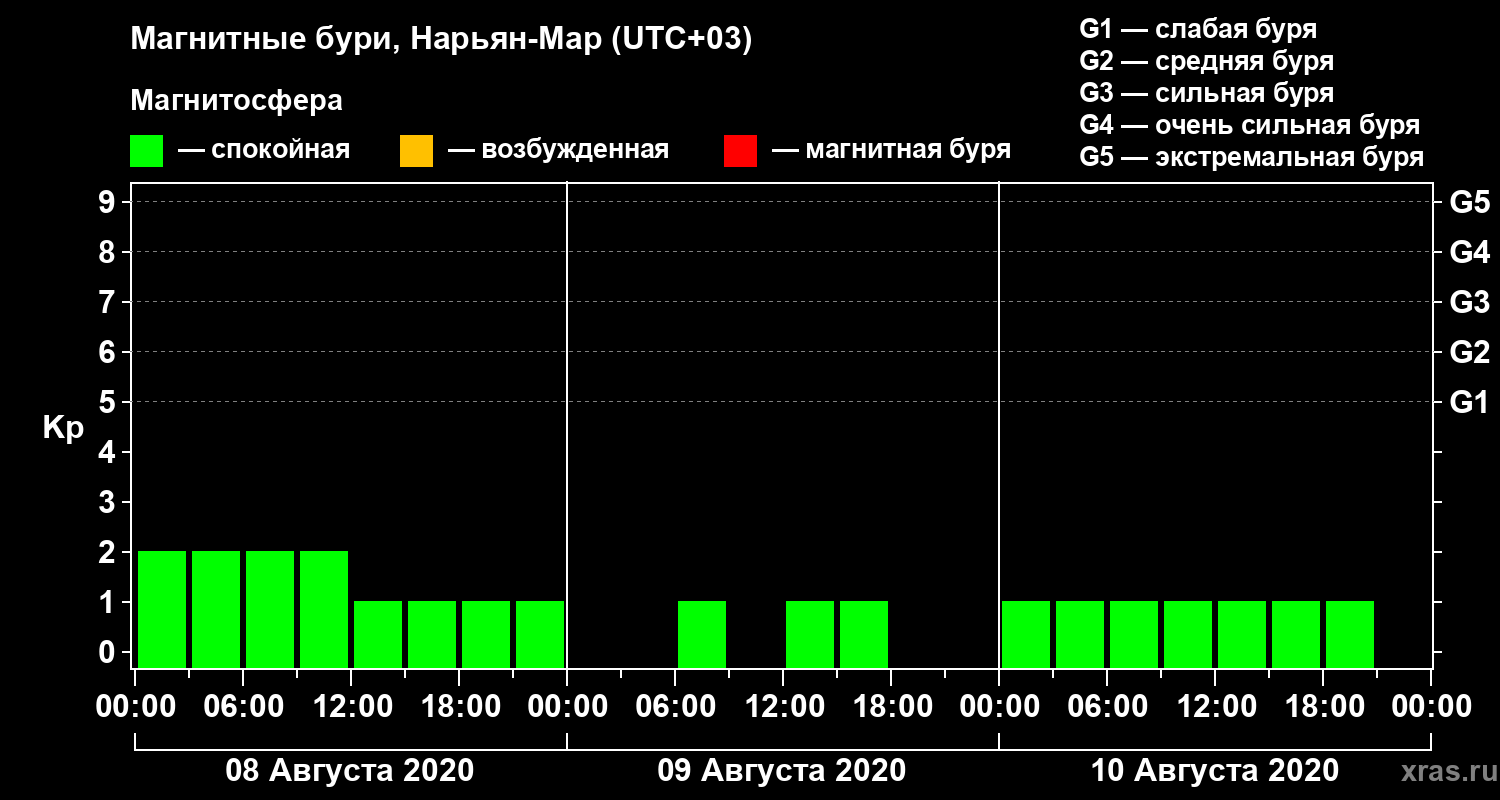Viewport: 1500px width, 800px height.
Task: Click the 'G3 — сильная буря' legend line
Action: [x=1206, y=93]
